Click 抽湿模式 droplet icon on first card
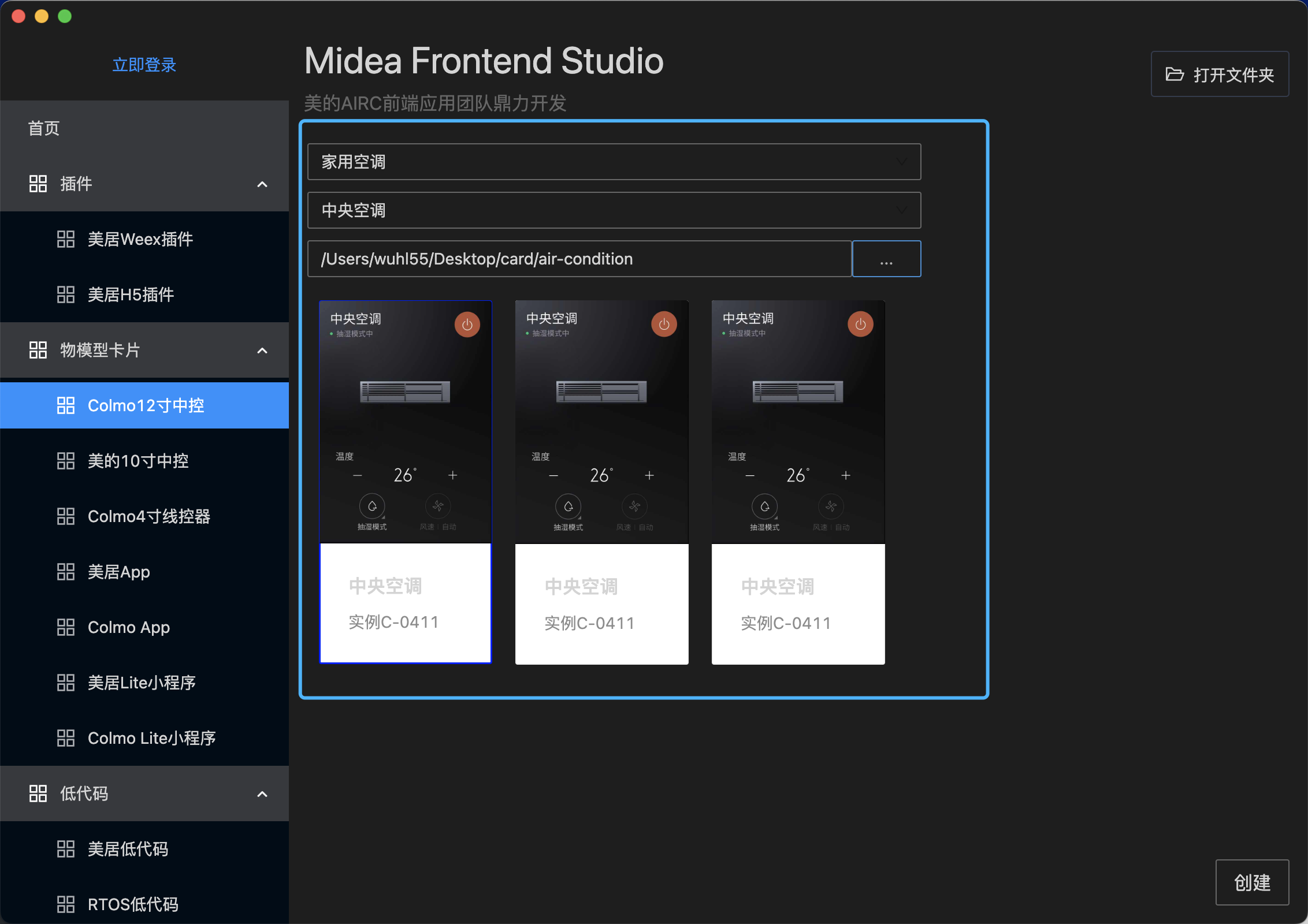The height and width of the screenshot is (924, 1308). [372, 506]
